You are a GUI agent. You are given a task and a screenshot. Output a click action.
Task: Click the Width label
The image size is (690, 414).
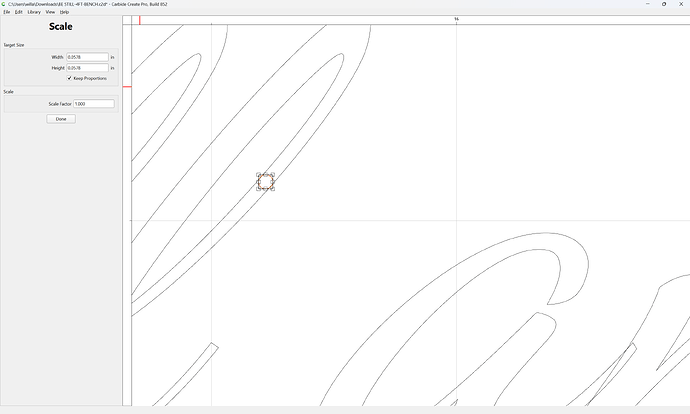click(x=58, y=57)
